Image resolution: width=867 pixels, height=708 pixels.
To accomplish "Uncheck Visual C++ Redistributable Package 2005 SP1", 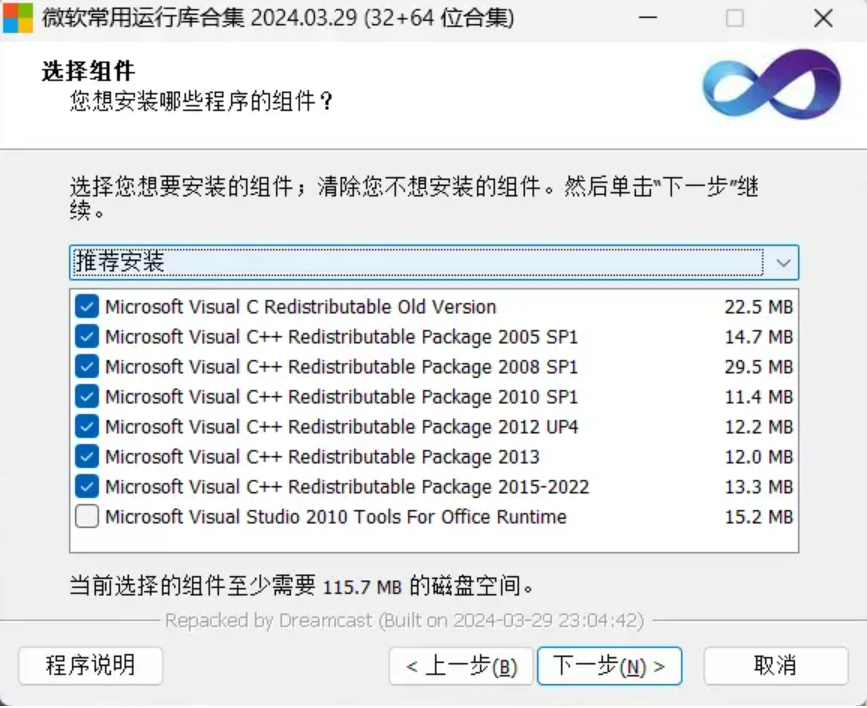I will click(x=87, y=337).
